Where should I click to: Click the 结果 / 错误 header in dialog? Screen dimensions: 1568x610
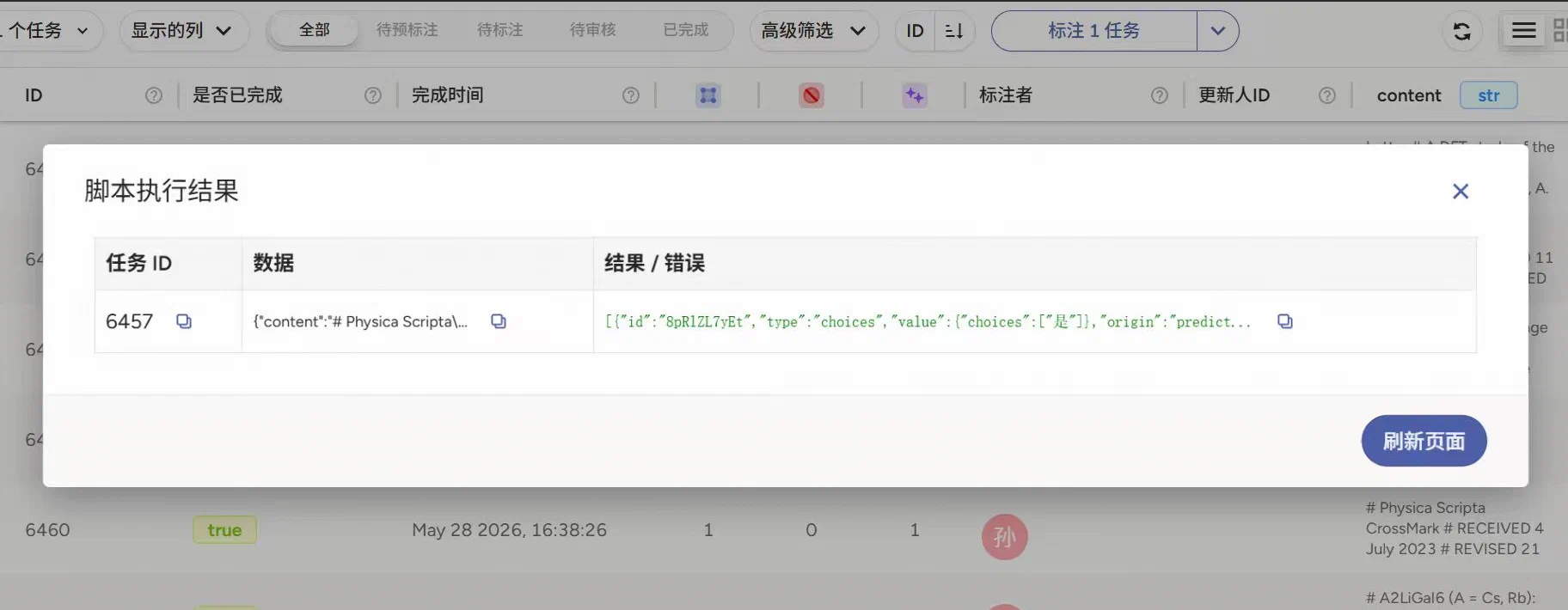[x=654, y=263]
